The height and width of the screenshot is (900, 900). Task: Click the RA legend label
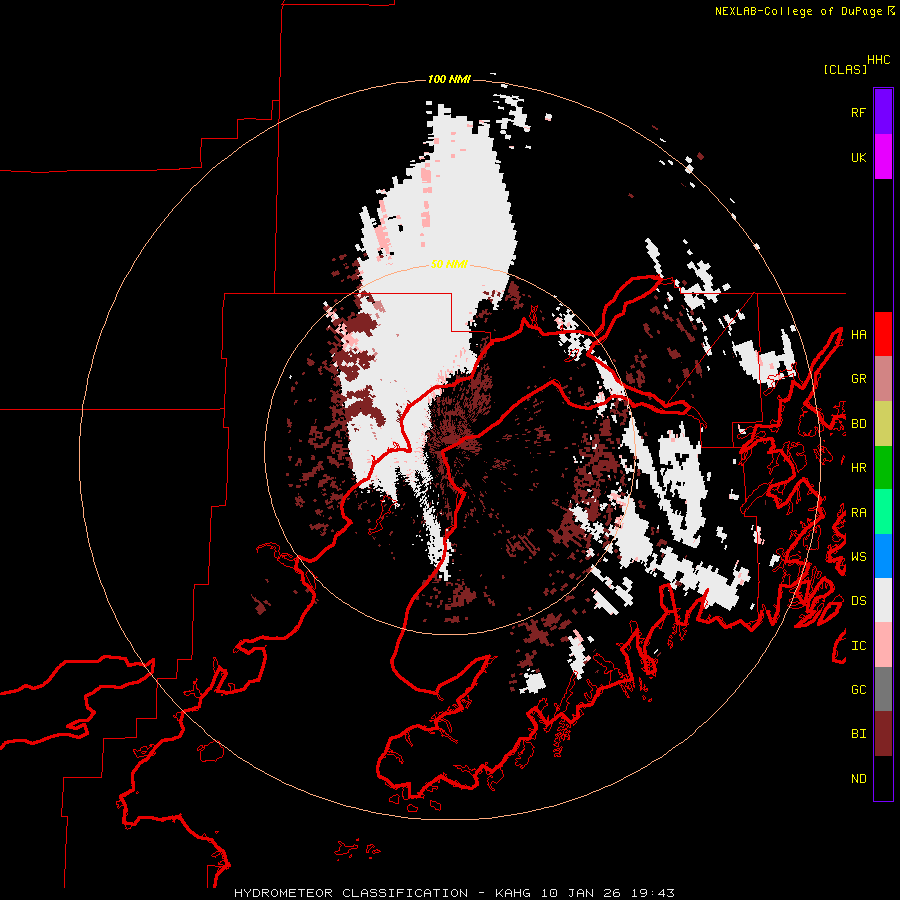pyautogui.click(x=858, y=513)
